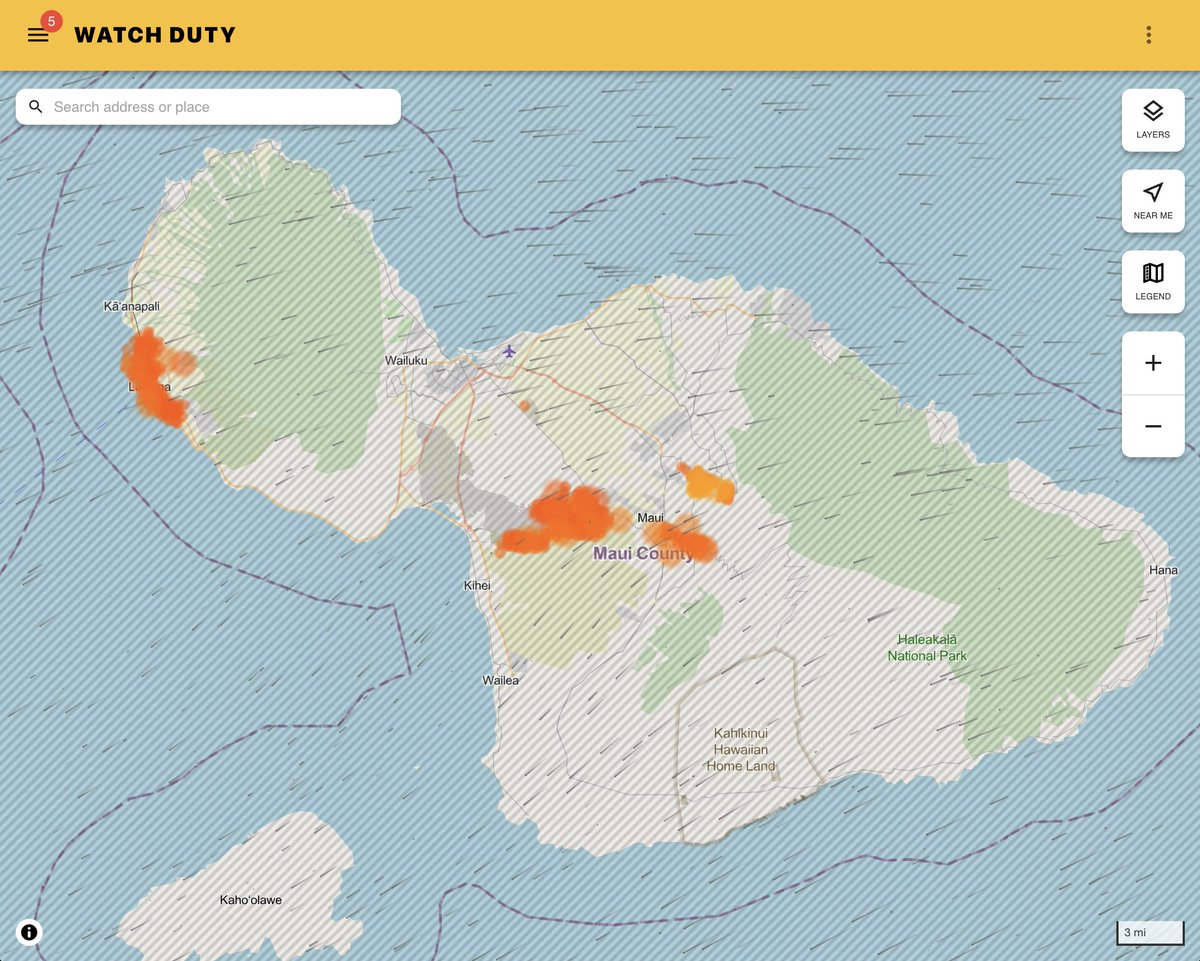Click the zoom out minus button

click(x=1152, y=425)
